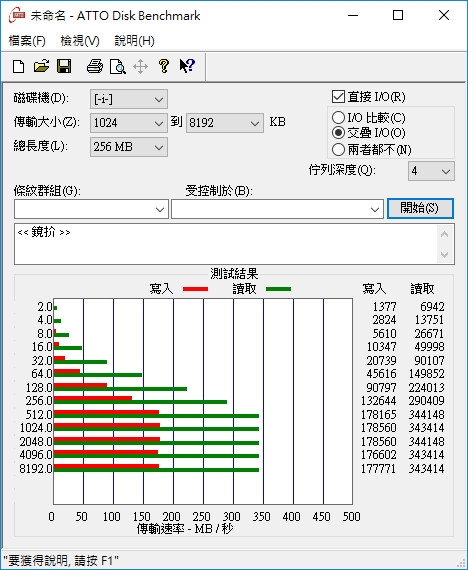
Task: Expand transfer size dropdown showing 1024
Action: (x=129, y=123)
